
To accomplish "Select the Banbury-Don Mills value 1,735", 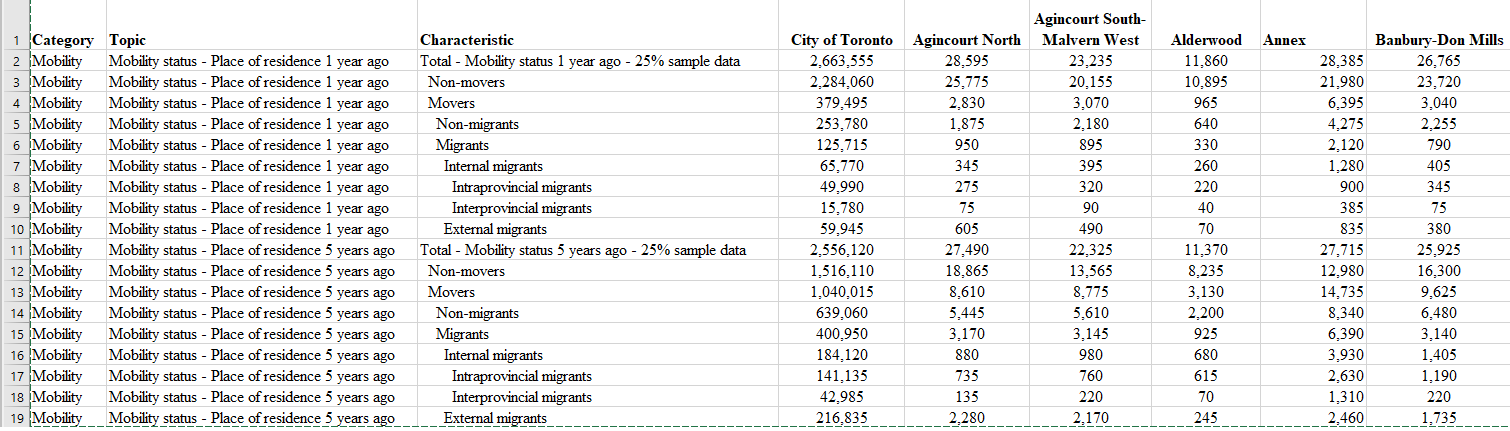I will [1440, 418].
